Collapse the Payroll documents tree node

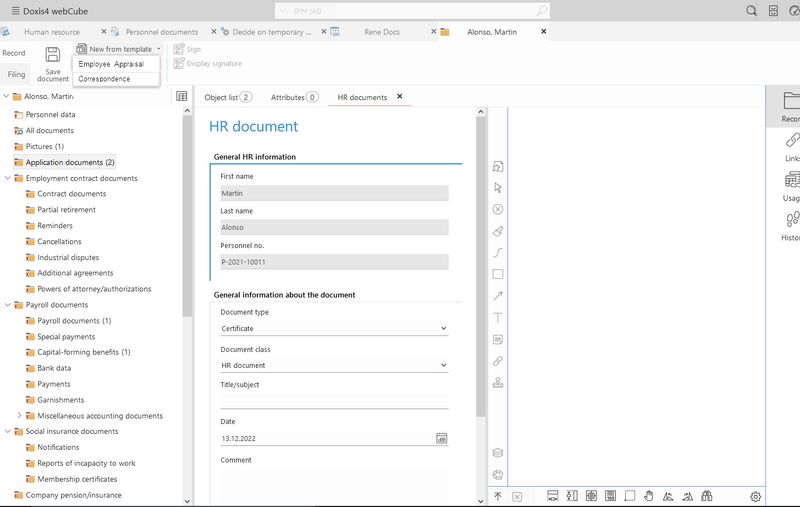pos(7,305)
